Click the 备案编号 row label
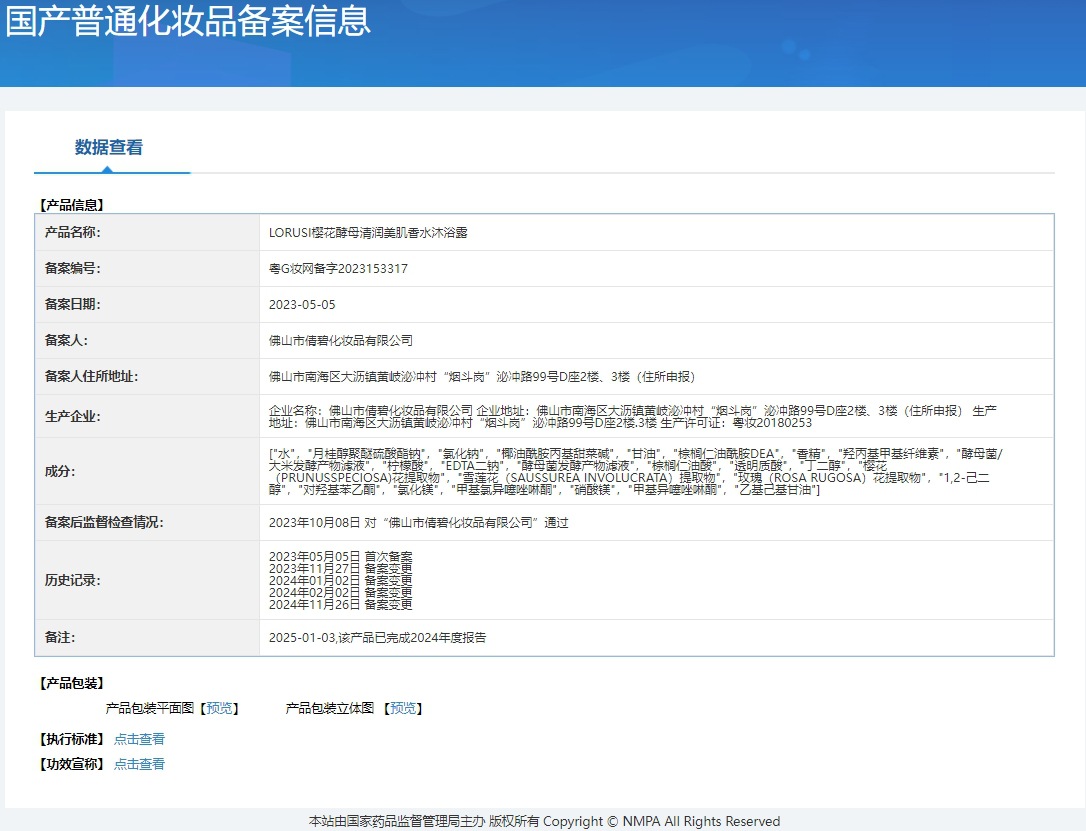 click(x=73, y=269)
